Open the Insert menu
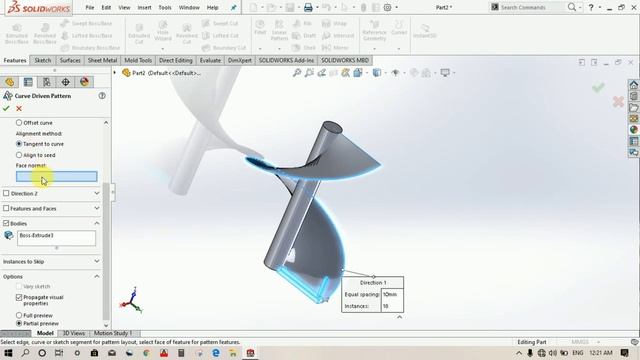 click(144, 7)
